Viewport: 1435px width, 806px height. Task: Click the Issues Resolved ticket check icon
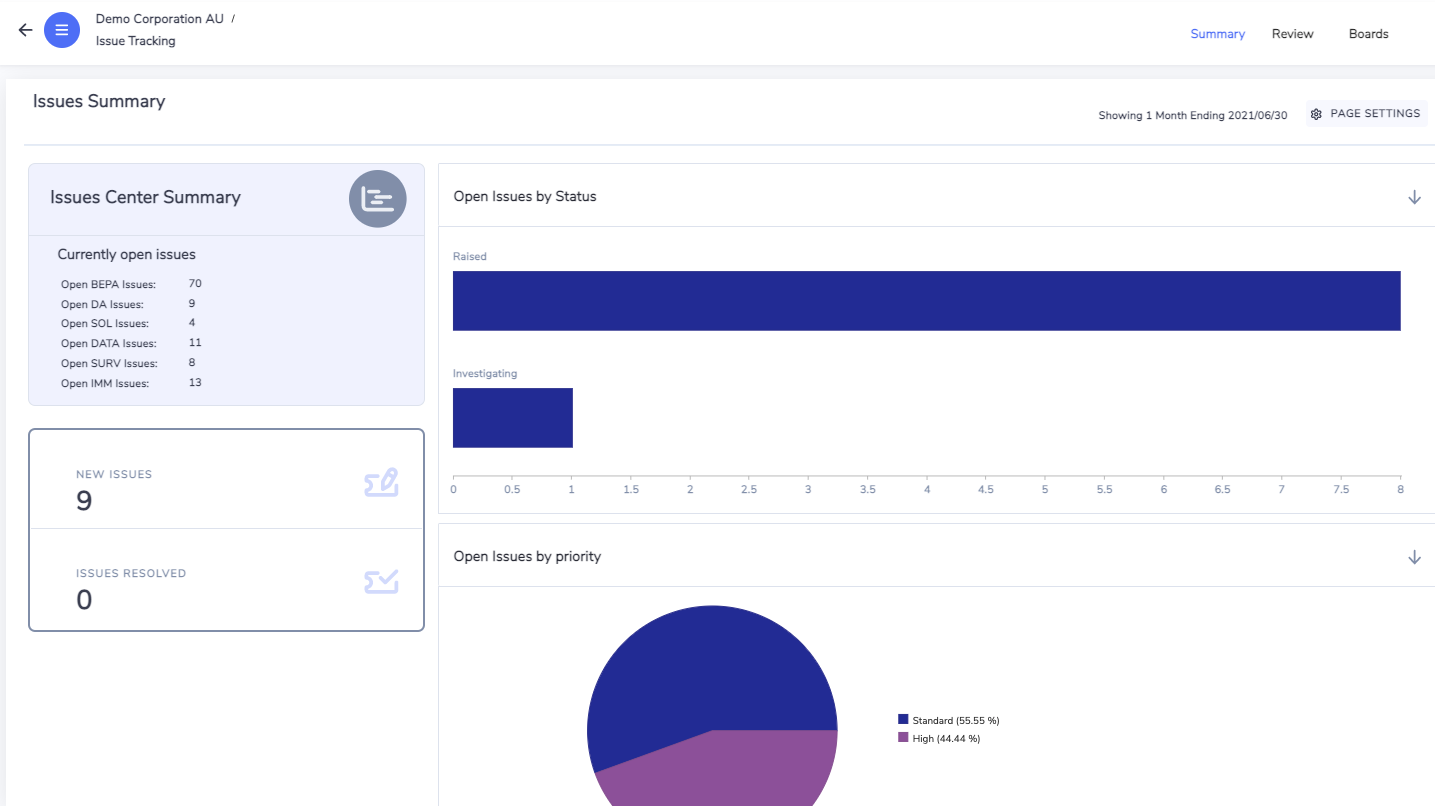click(381, 582)
